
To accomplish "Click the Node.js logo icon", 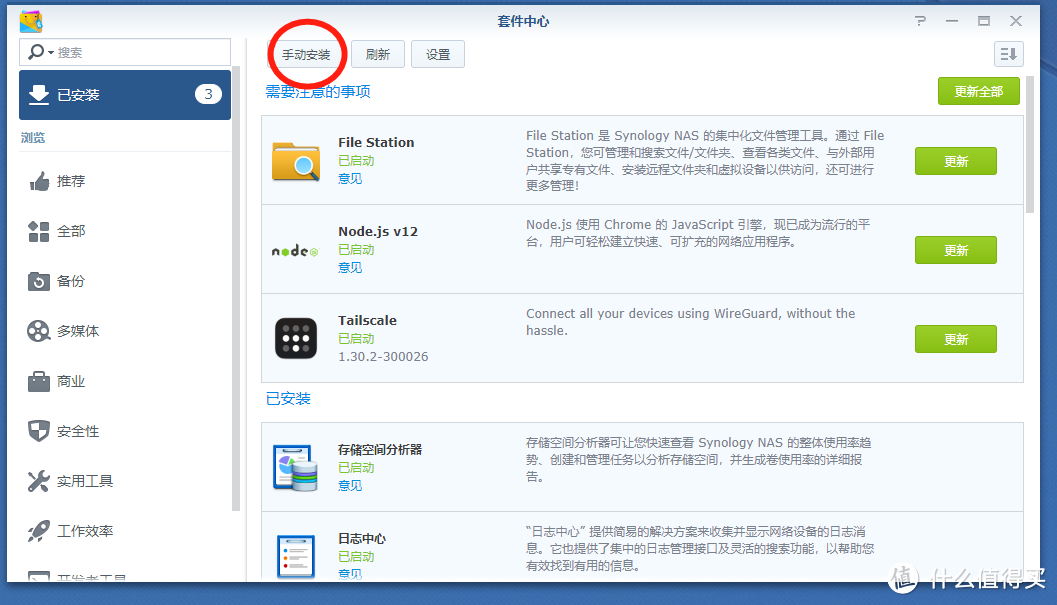I will click(x=295, y=251).
